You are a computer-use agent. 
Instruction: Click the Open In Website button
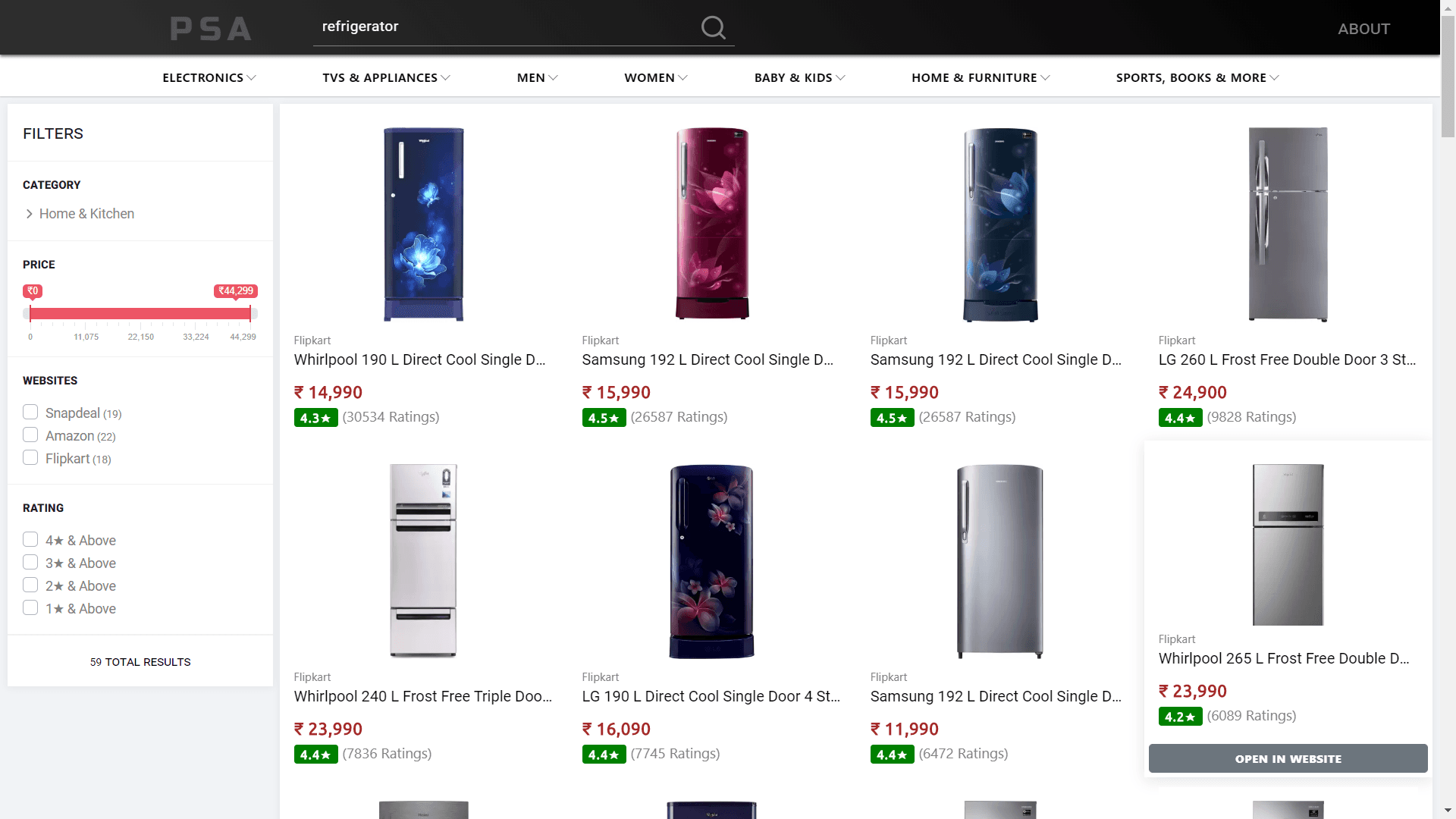pyautogui.click(x=1288, y=759)
